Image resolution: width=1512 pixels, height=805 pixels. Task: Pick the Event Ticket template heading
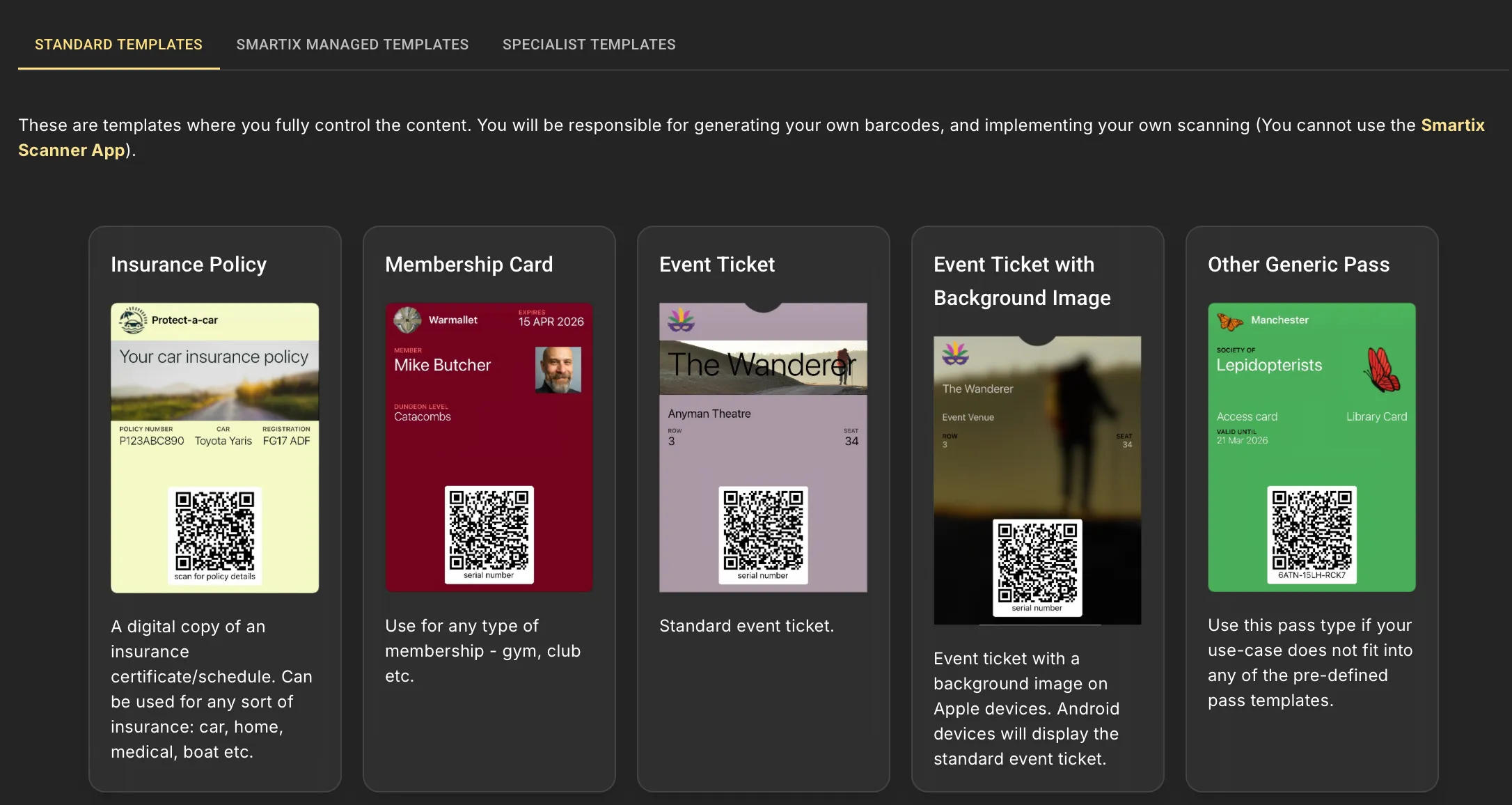point(716,265)
